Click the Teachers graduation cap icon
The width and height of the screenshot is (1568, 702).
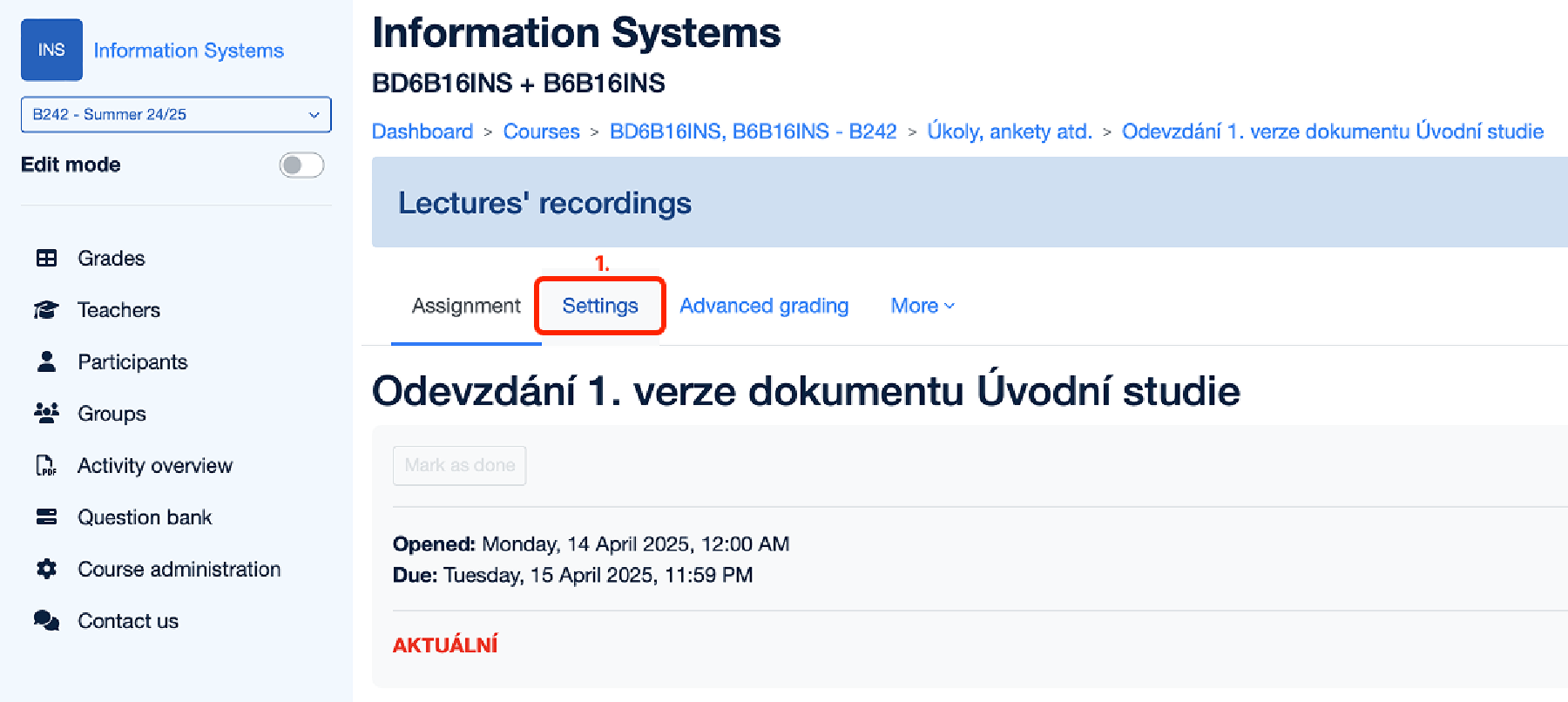tap(46, 310)
